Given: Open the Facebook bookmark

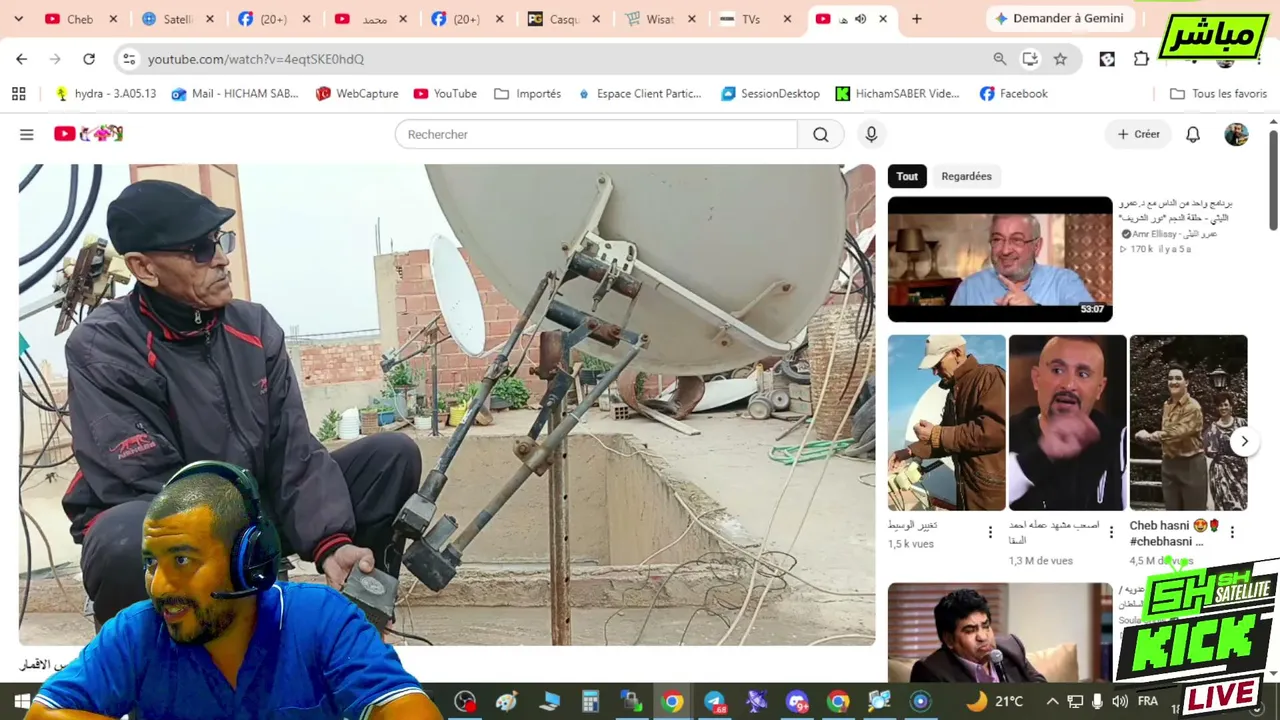Looking at the screenshot, I should [1014, 94].
